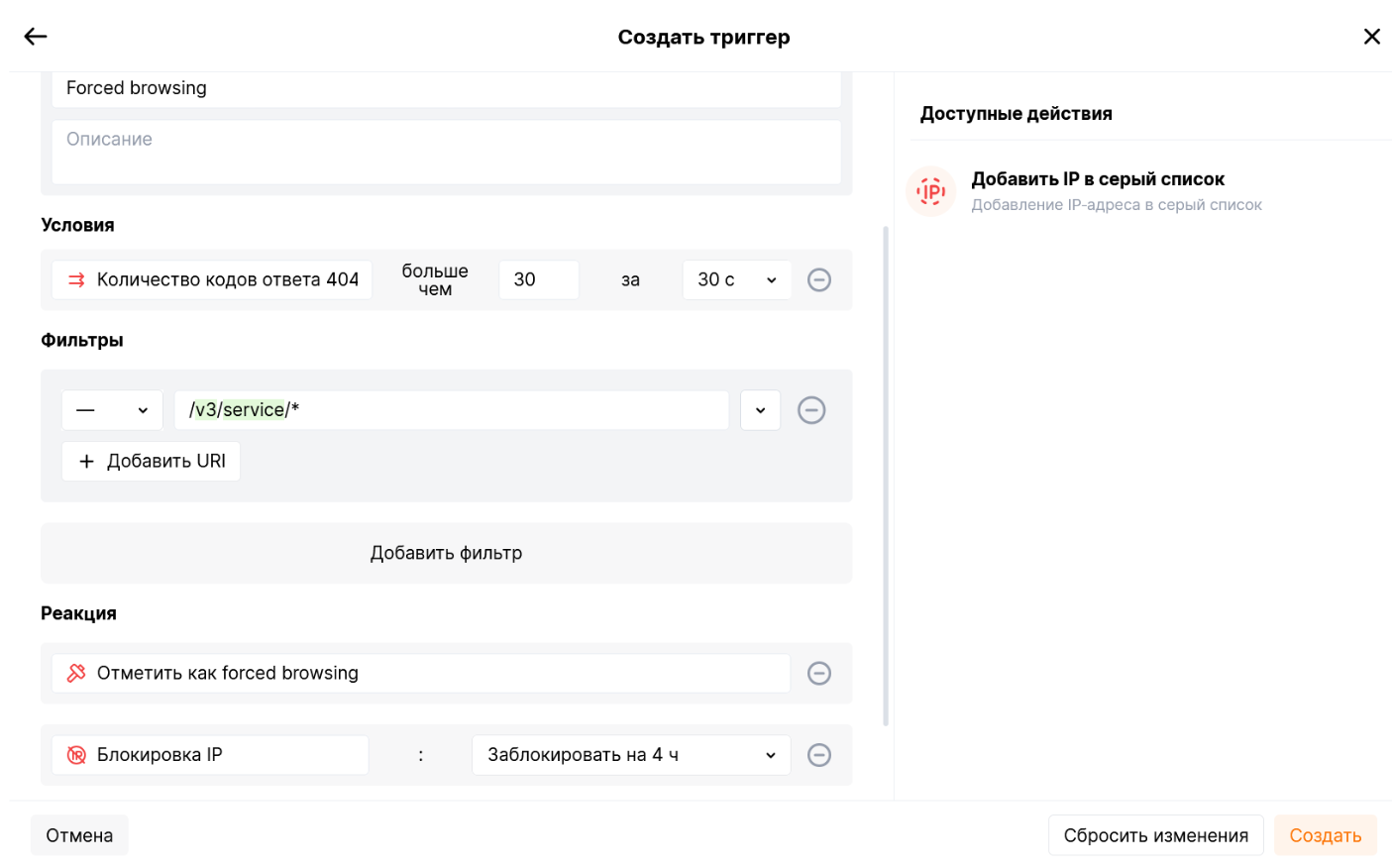Click the Forced browsing name field
The height and width of the screenshot is (868, 1392).
tap(446, 88)
